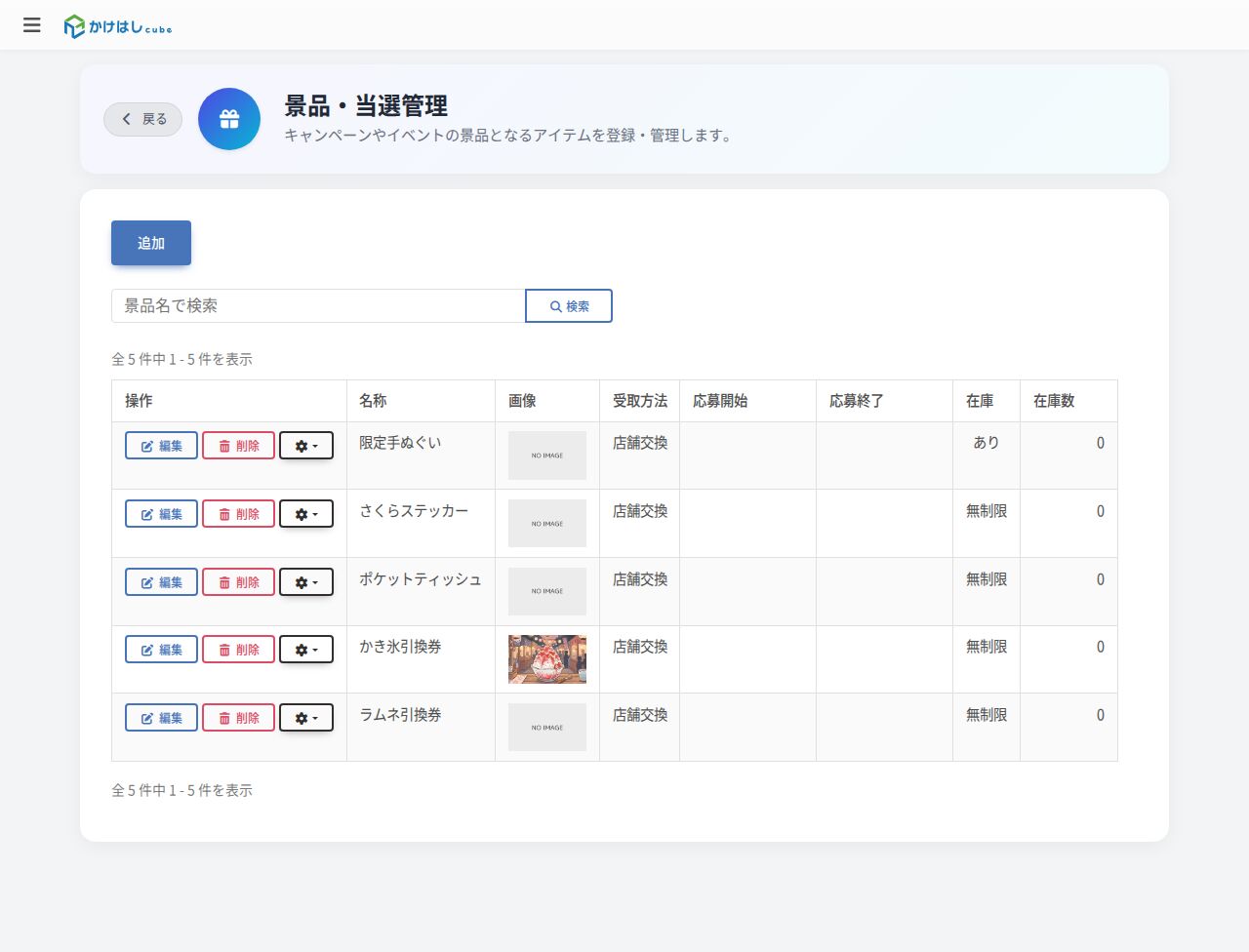Delete the かき氷引換券 row

click(238, 650)
